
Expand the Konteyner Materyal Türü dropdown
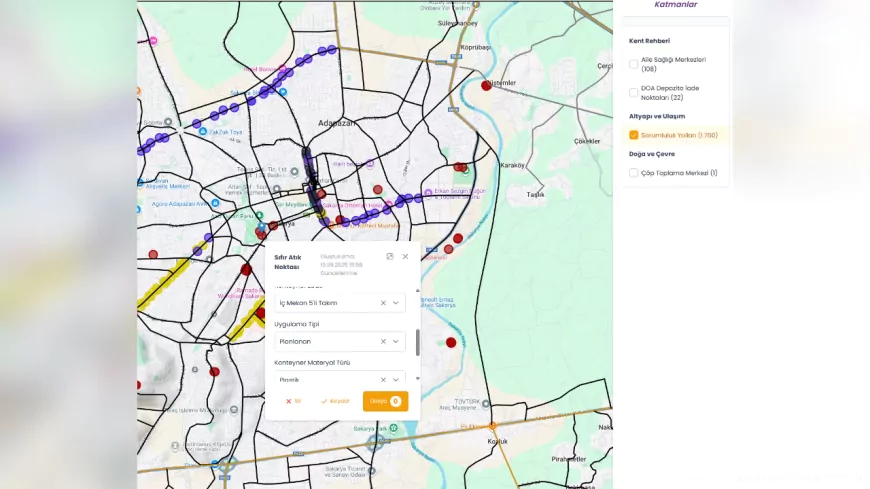click(396, 380)
